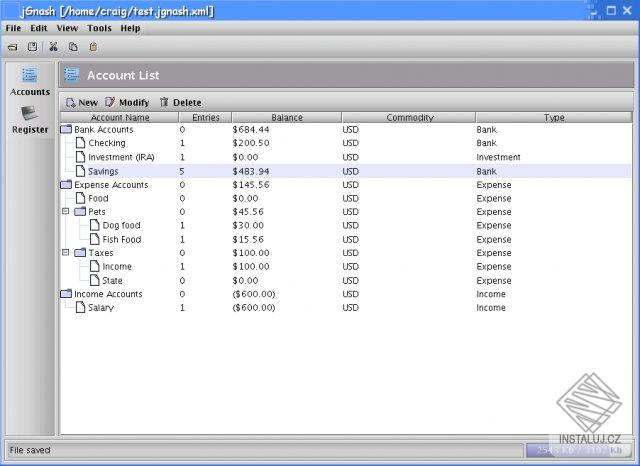Select the Fish Food account label
Screen dimensions: 640x466
click(122, 240)
